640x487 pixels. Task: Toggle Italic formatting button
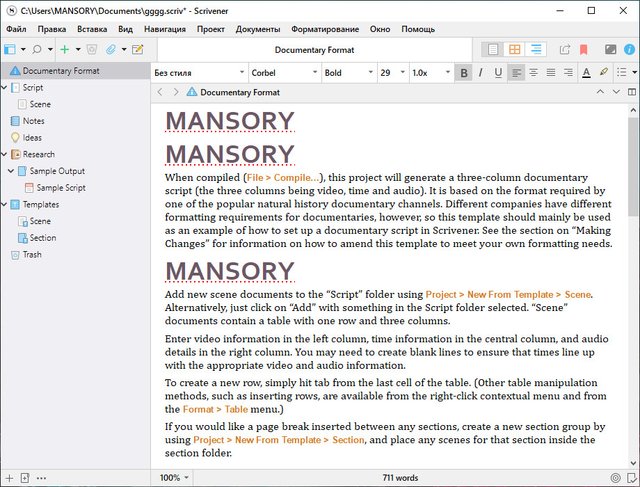coord(481,72)
